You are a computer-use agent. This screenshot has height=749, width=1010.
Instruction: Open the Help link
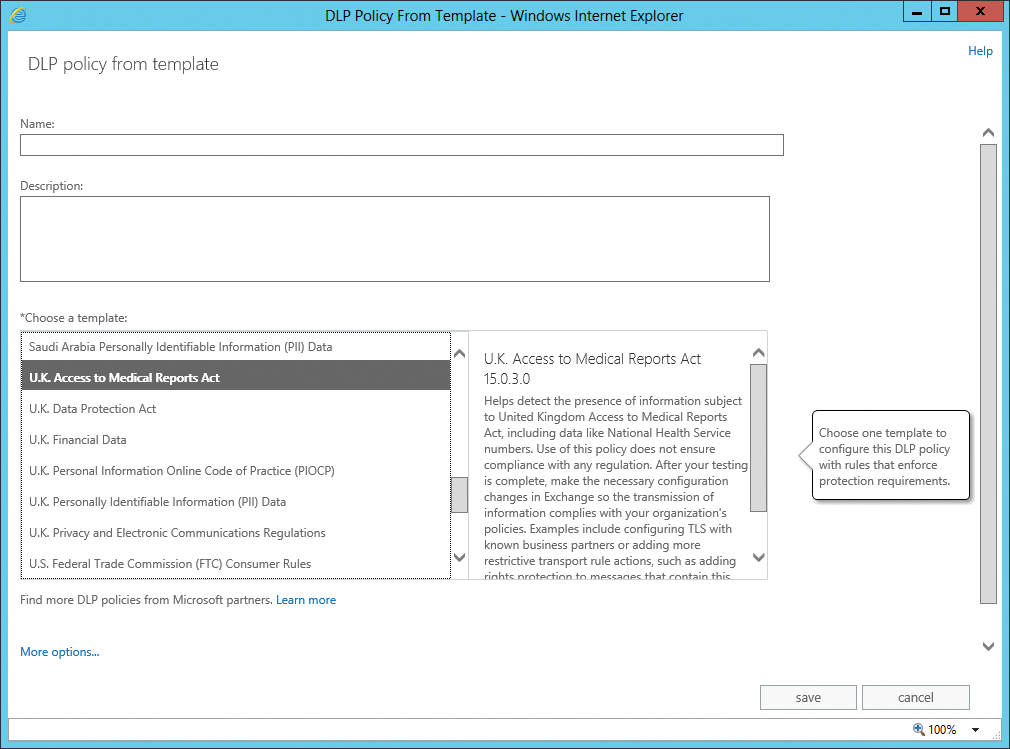click(x=980, y=51)
